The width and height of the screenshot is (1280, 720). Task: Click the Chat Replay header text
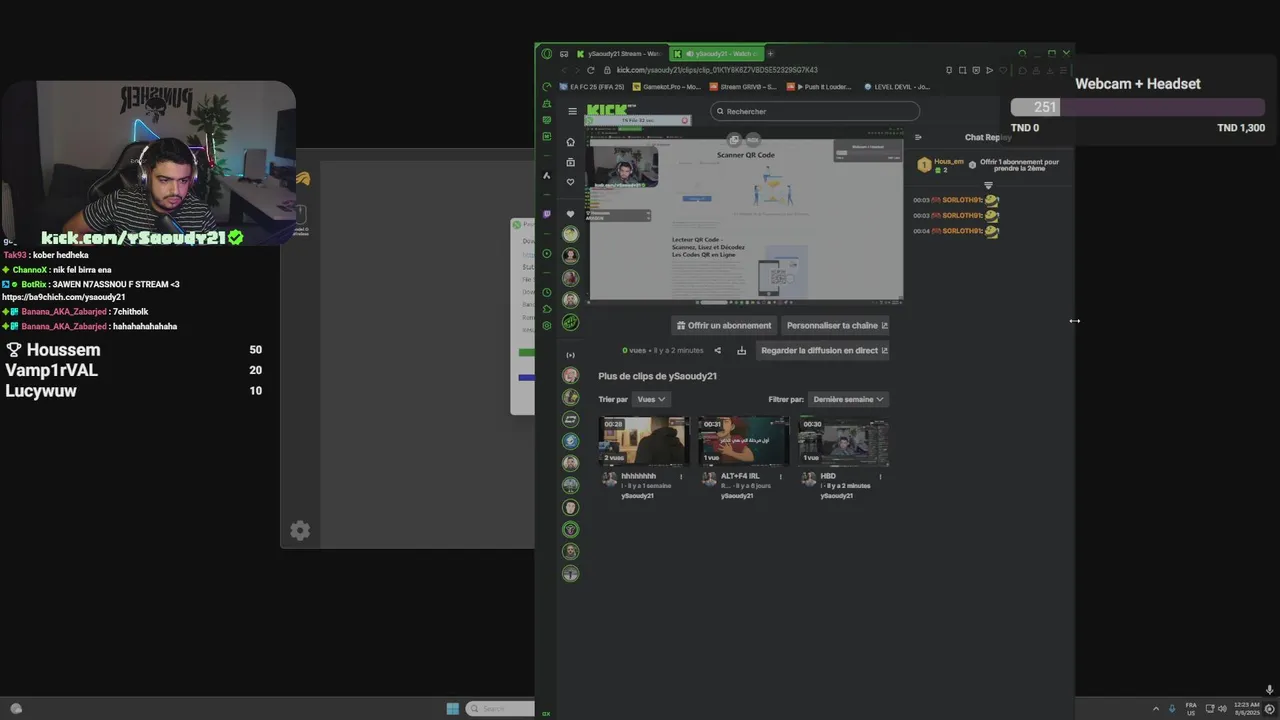tap(988, 137)
